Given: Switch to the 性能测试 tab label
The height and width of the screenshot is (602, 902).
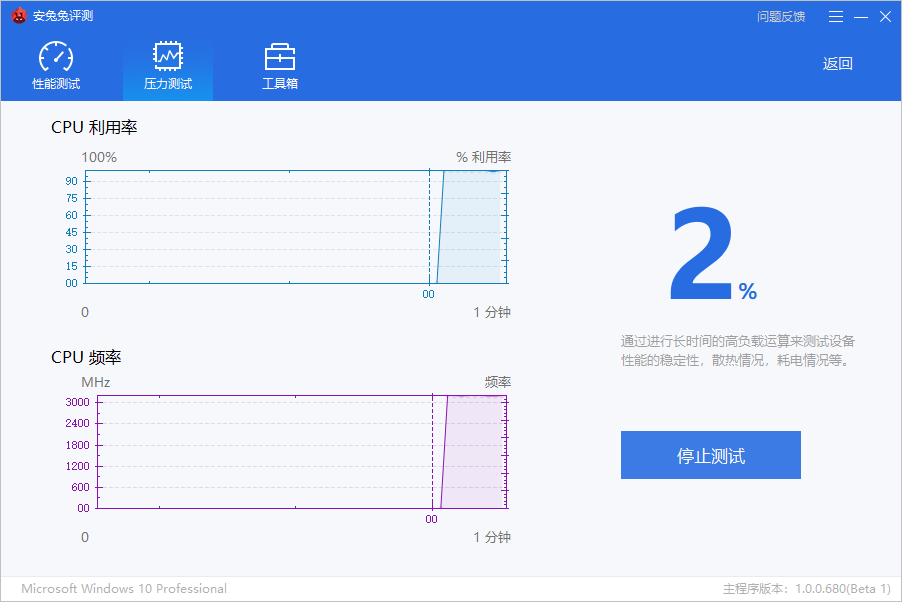Looking at the screenshot, I should 56,84.
